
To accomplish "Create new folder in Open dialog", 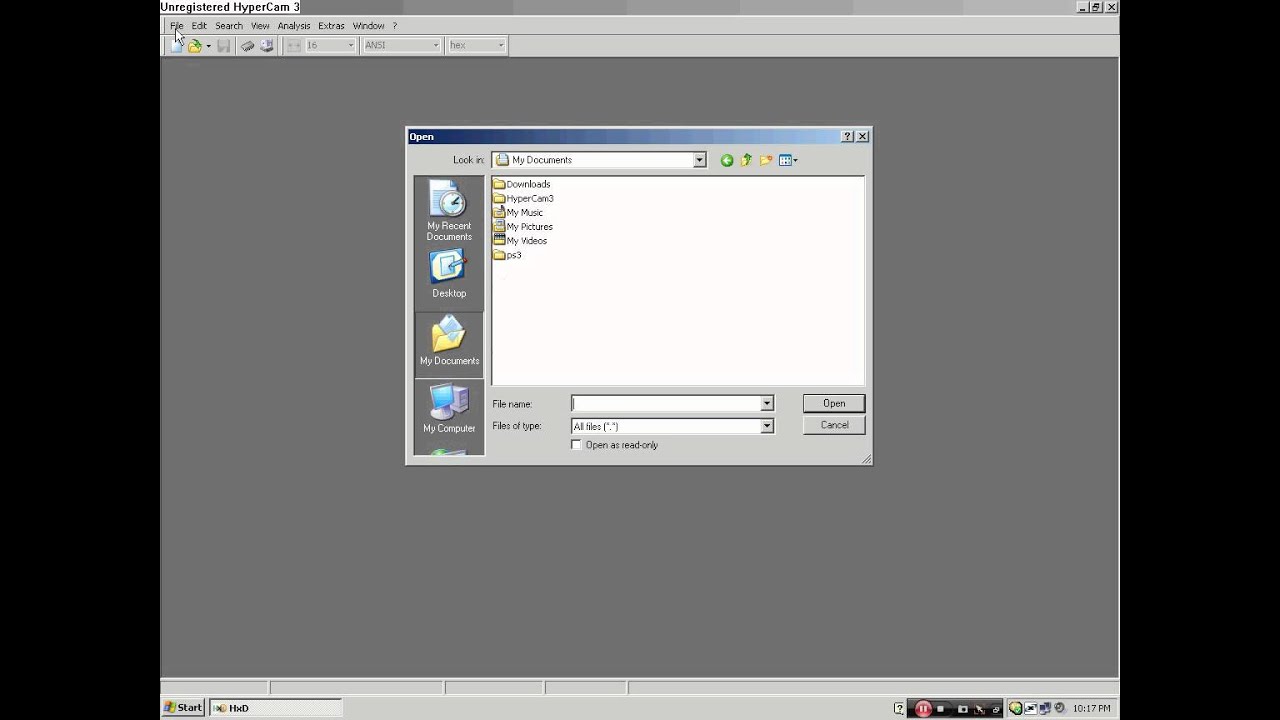I will click(x=766, y=160).
